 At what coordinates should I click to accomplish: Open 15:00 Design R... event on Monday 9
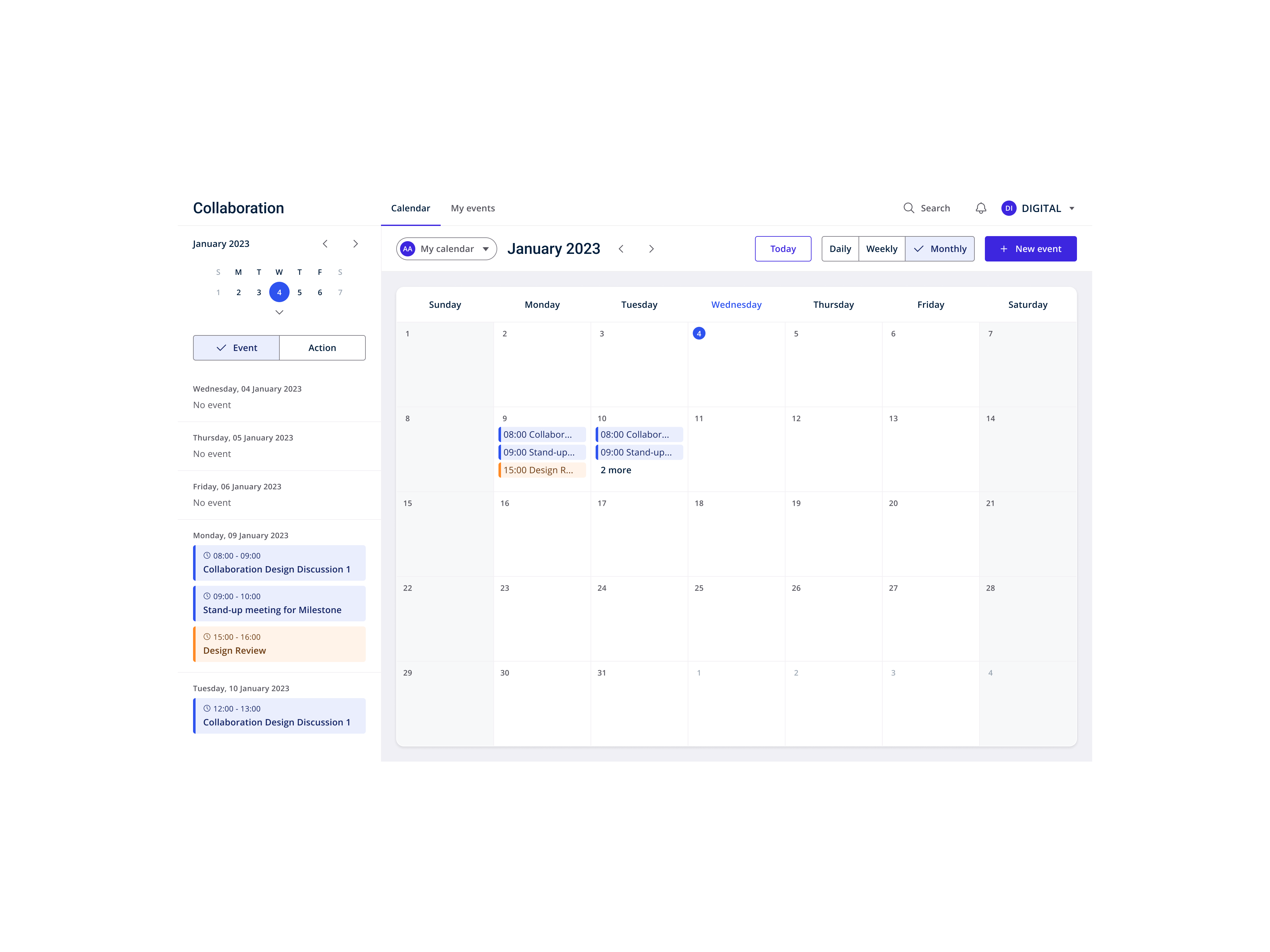pos(542,470)
